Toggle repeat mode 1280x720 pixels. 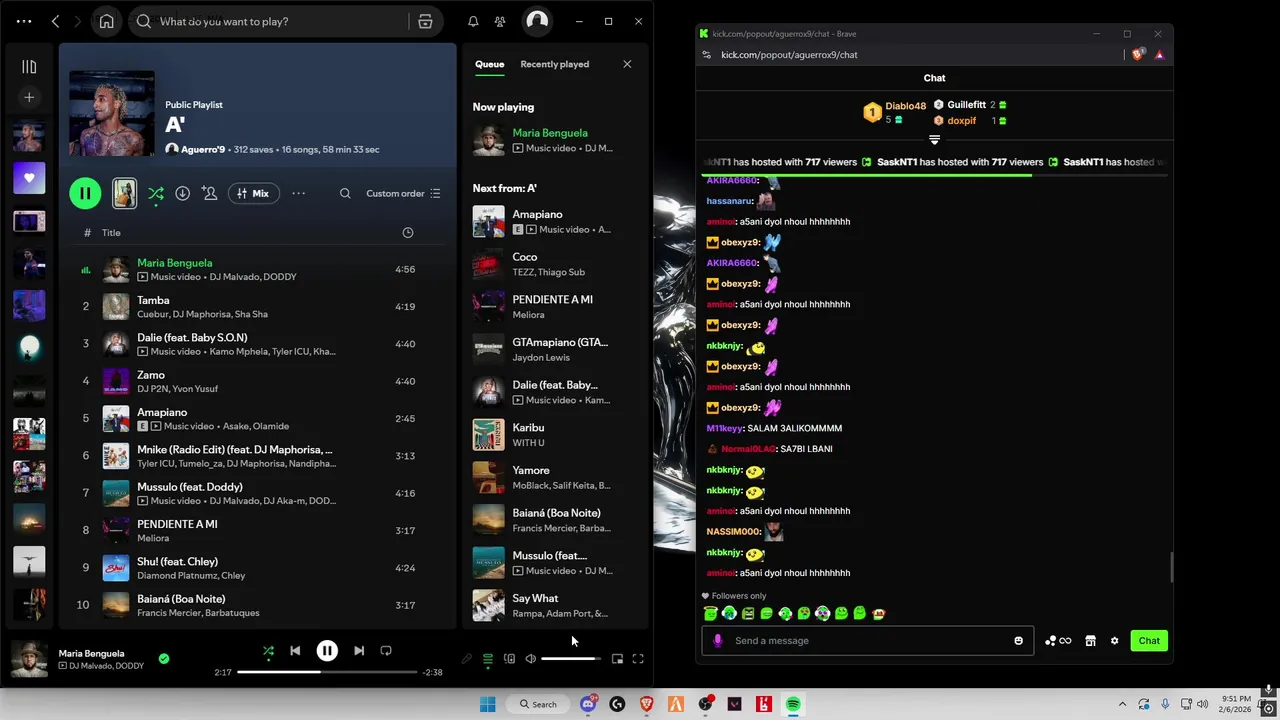(386, 651)
